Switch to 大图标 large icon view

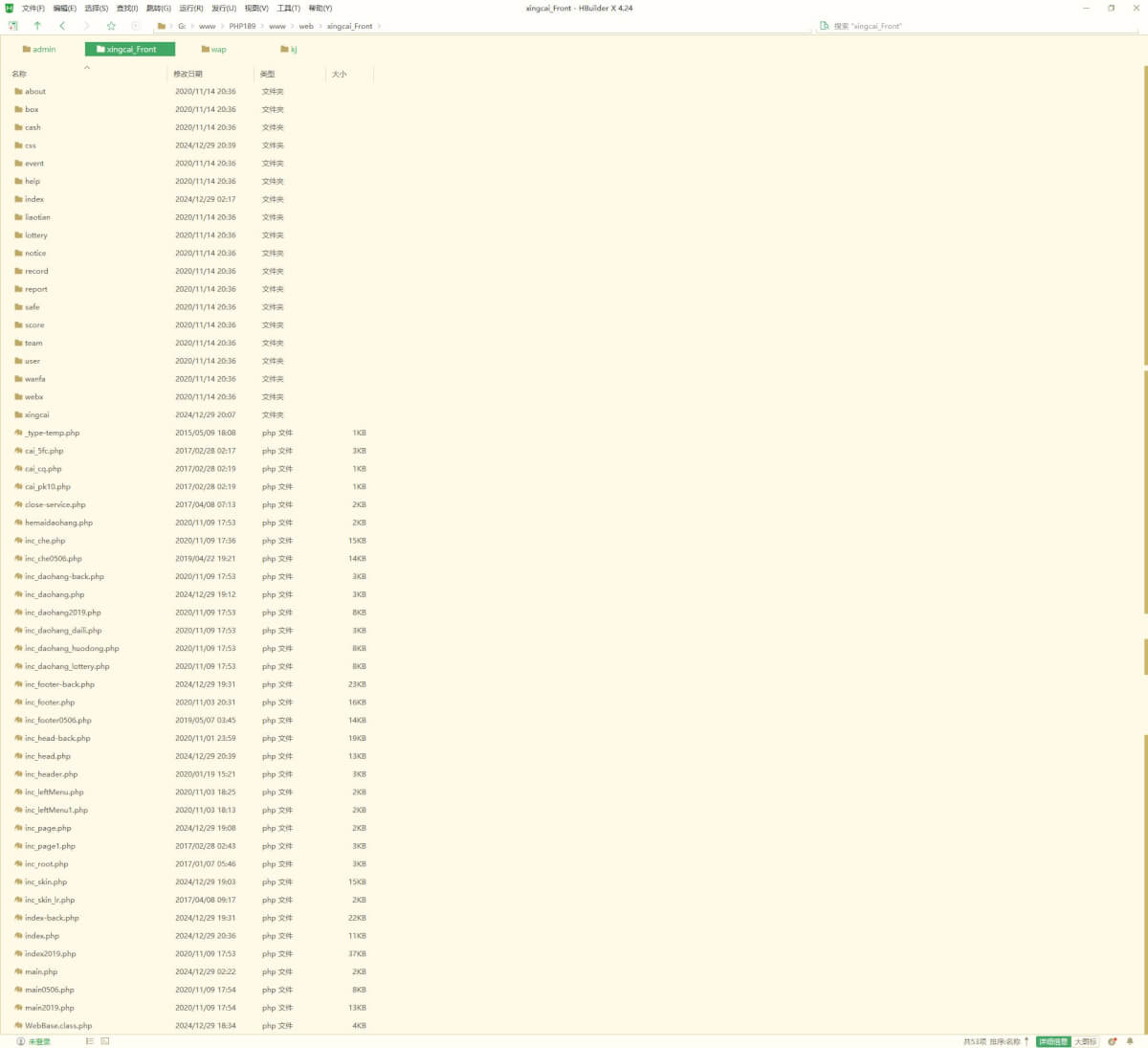[1085, 1041]
